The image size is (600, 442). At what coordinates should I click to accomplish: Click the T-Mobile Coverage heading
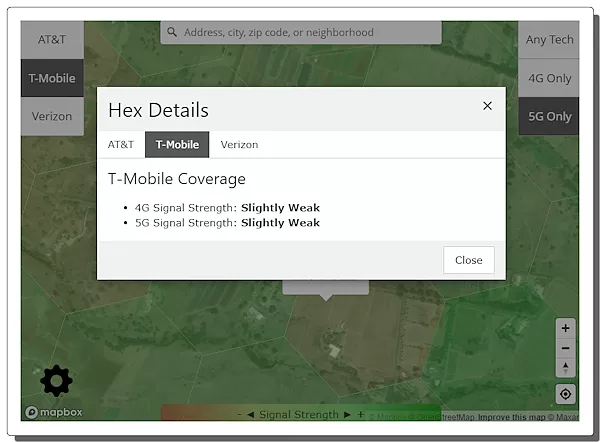[177, 179]
